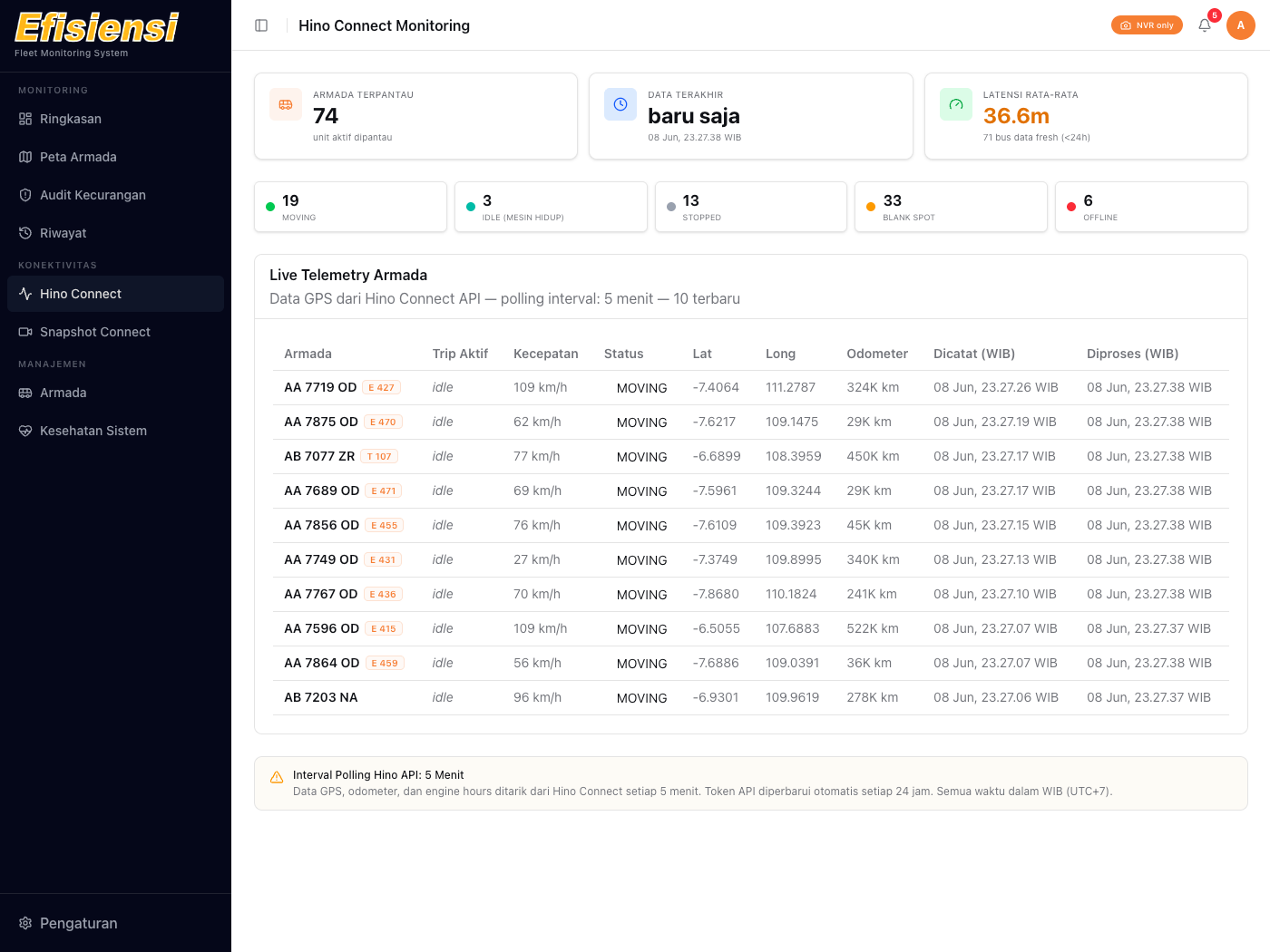Open the notifications bell
The height and width of the screenshot is (952, 1270).
click(1205, 25)
